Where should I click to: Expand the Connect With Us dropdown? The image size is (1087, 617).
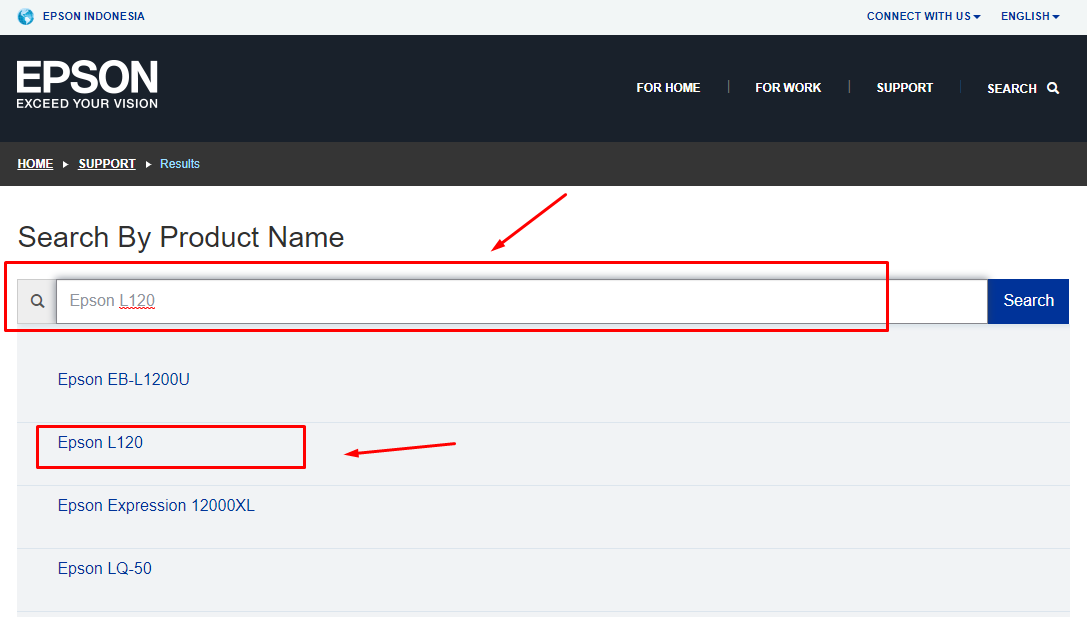click(x=923, y=16)
